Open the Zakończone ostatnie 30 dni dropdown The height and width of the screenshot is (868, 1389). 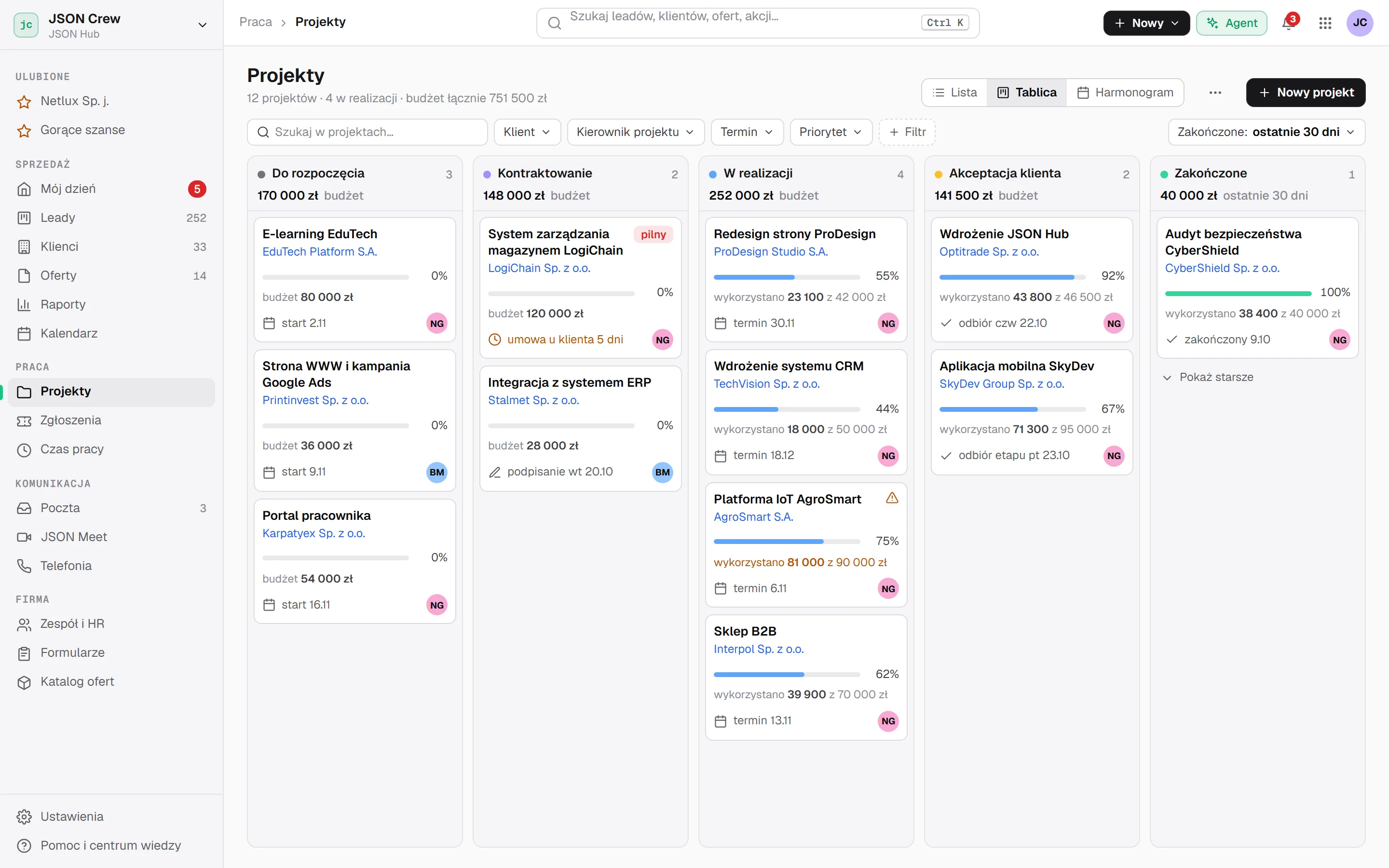(1266, 132)
